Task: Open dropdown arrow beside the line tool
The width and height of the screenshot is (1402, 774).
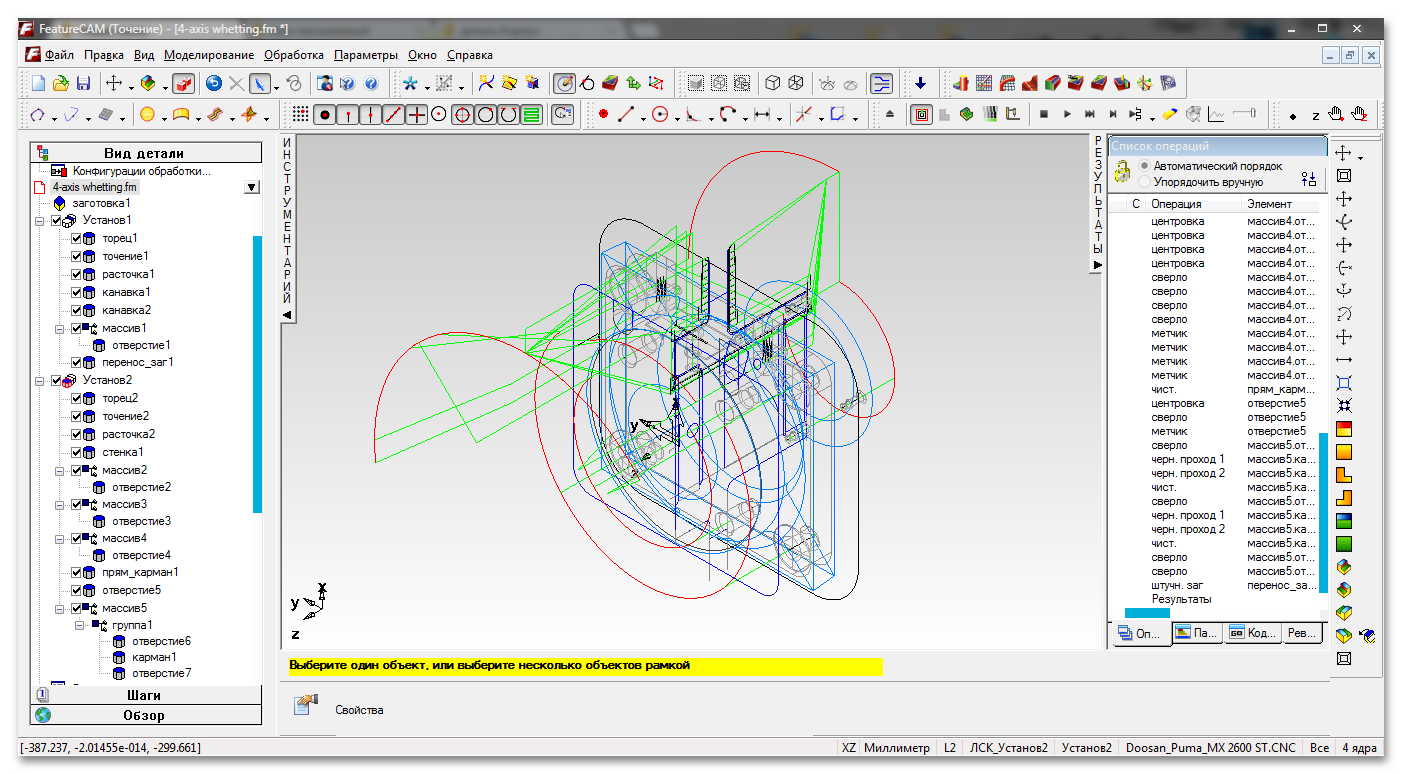Action: click(x=643, y=118)
